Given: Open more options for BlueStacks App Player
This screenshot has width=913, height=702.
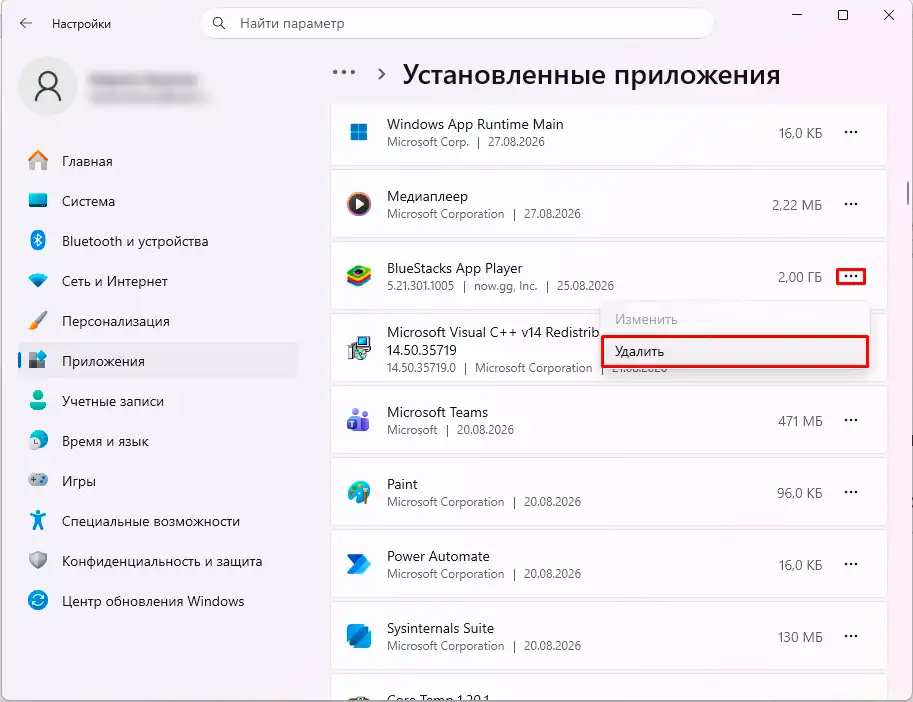Looking at the screenshot, I should point(851,276).
